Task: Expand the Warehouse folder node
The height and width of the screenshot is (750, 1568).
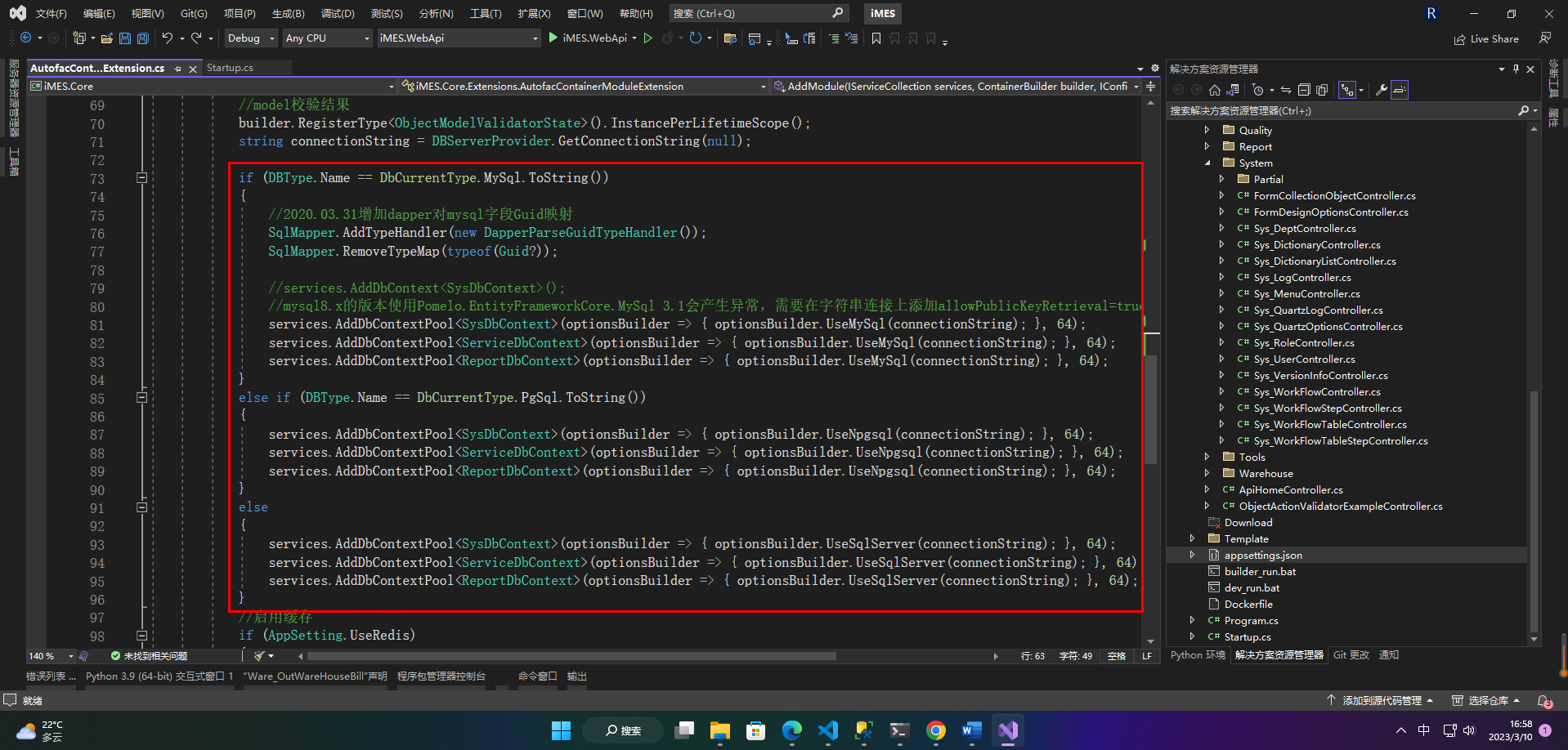Action: click(1207, 473)
